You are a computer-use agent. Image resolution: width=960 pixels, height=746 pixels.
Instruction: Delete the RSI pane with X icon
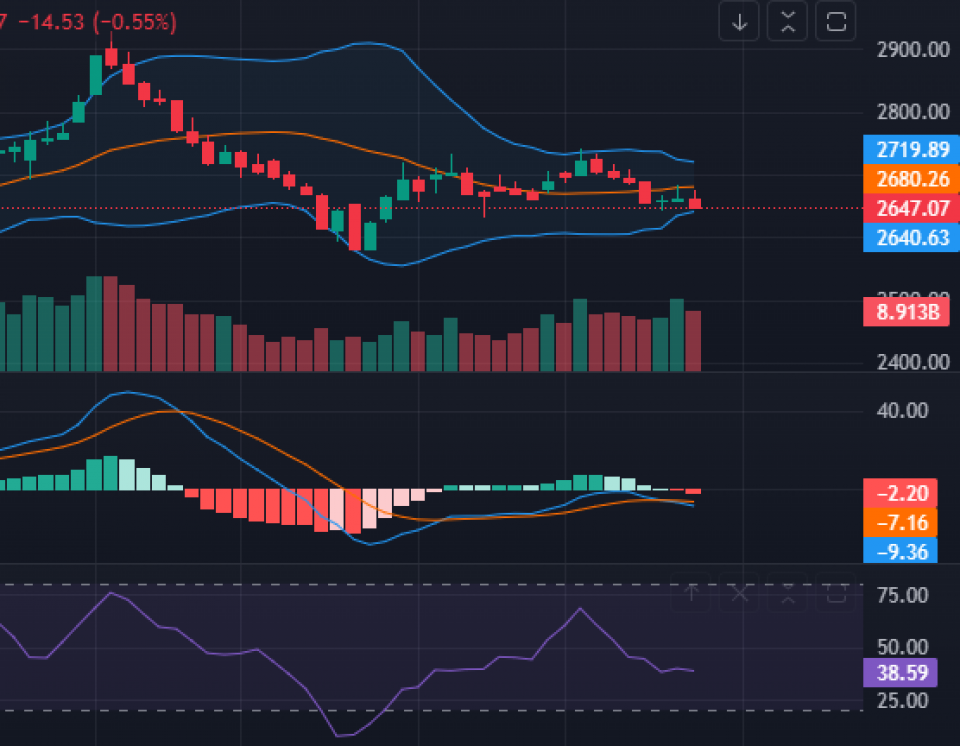pos(740,593)
